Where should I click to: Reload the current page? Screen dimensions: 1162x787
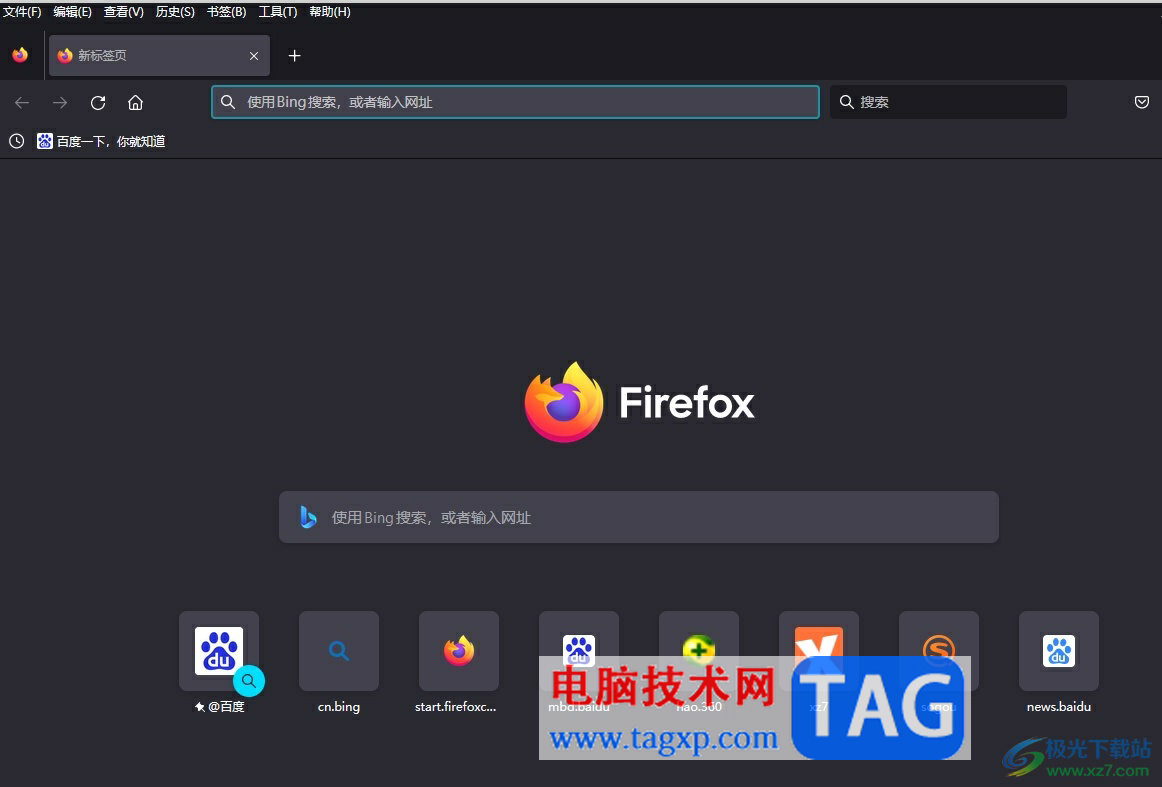click(98, 102)
